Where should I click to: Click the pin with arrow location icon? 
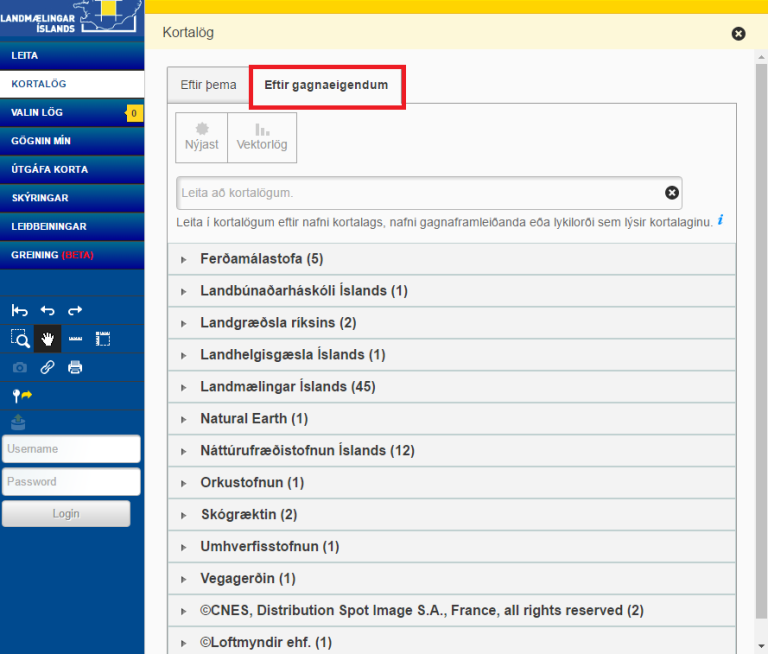(22, 396)
